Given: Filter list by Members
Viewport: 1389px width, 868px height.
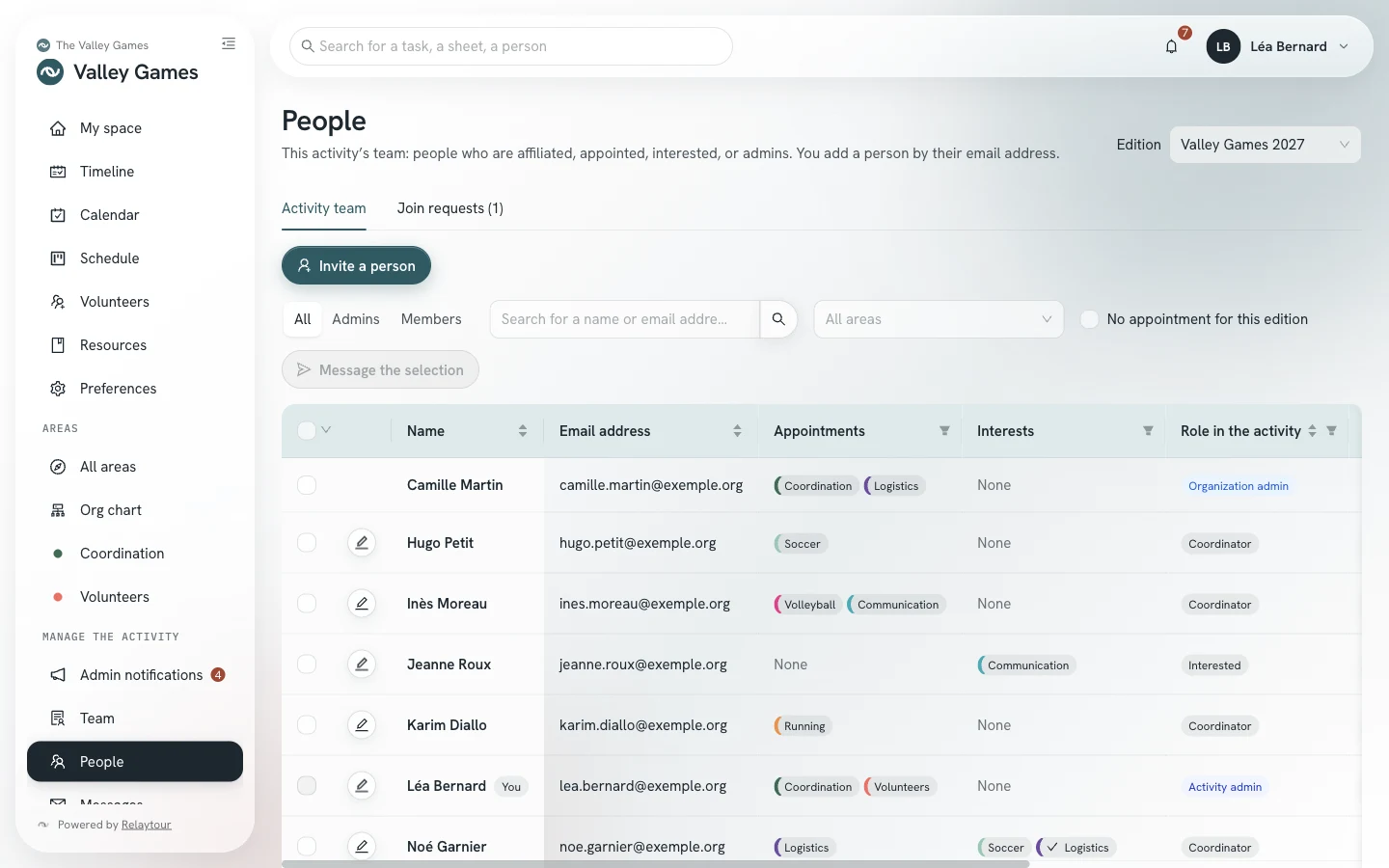Looking at the screenshot, I should (431, 319).
